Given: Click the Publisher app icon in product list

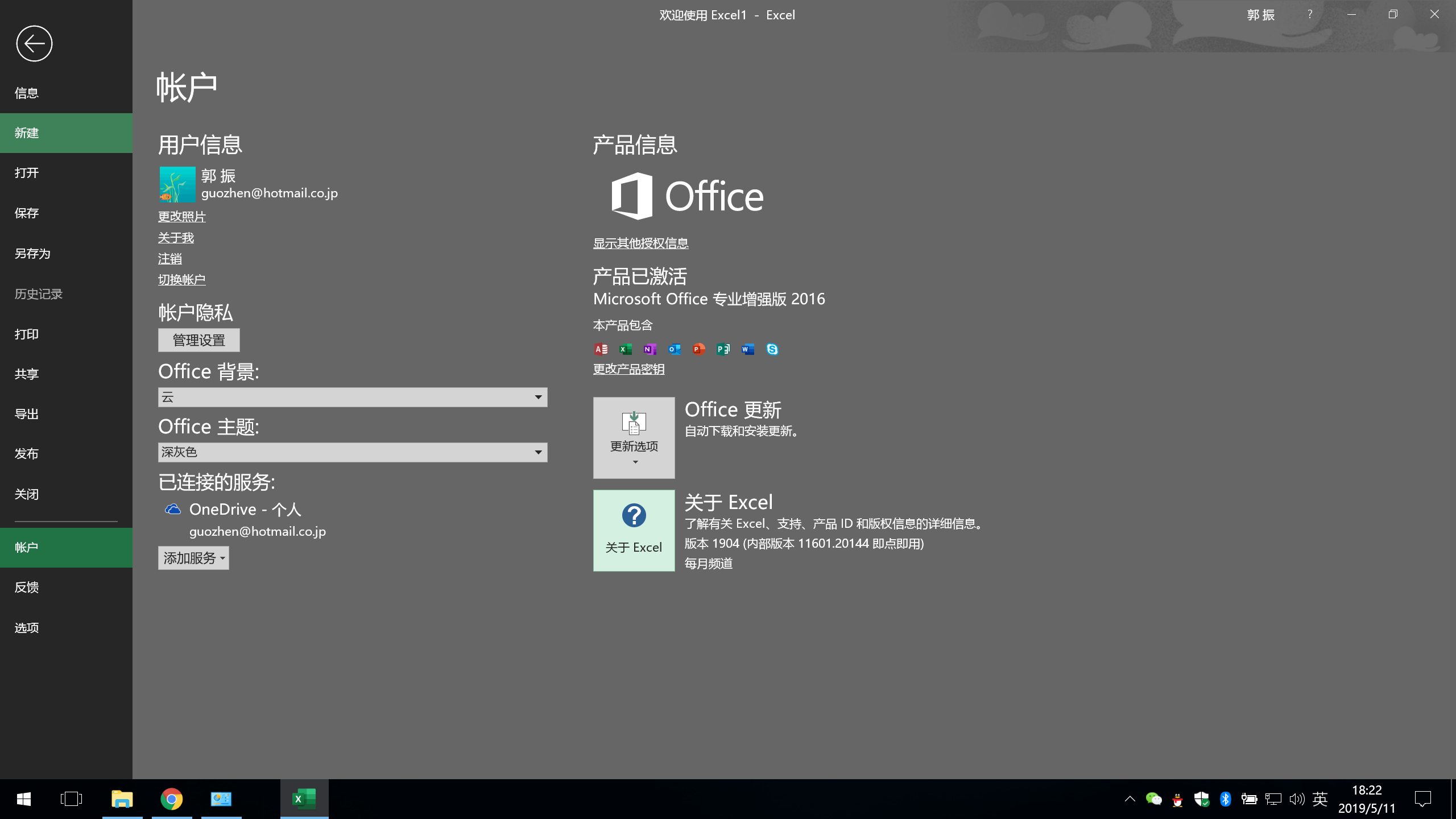Looking at the screenshot, I should point(723,349).
